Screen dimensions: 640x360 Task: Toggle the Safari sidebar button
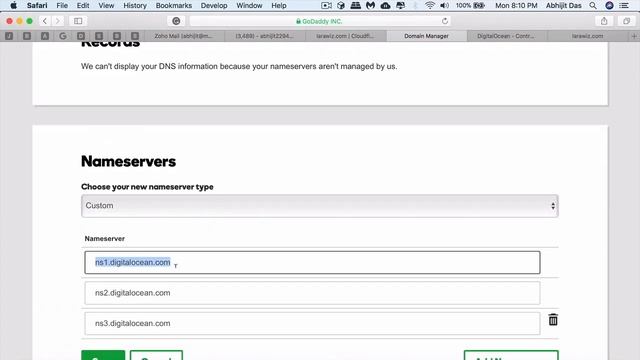[x=78, y=21]
